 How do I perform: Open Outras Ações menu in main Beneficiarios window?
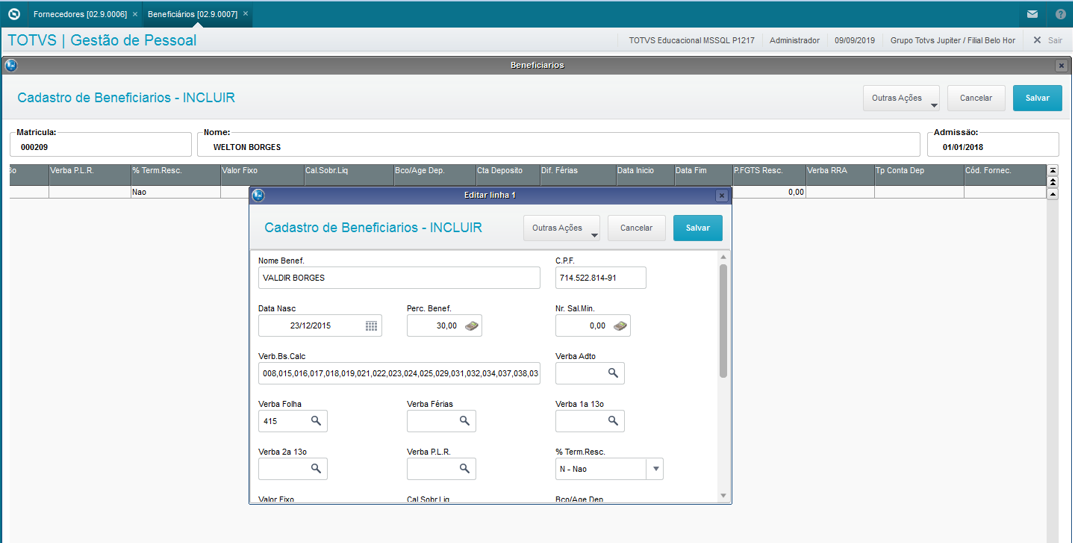[x=901, y=99]
